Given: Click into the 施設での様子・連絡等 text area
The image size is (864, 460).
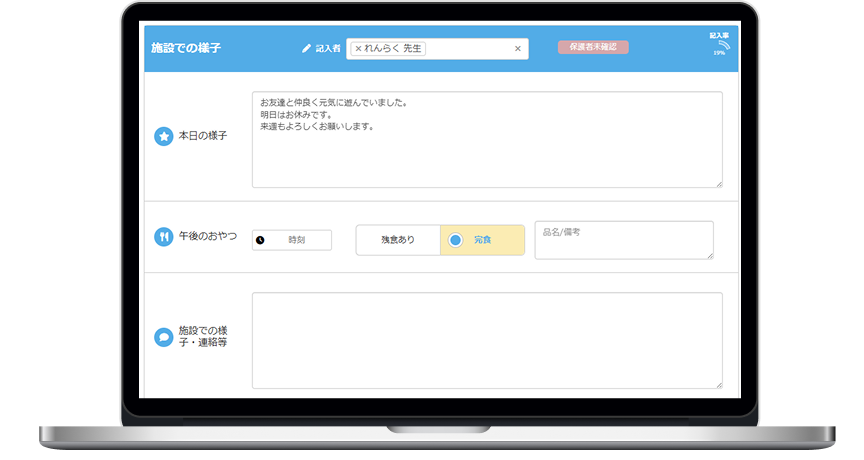Looking at the screenshot, I should 487,340.
